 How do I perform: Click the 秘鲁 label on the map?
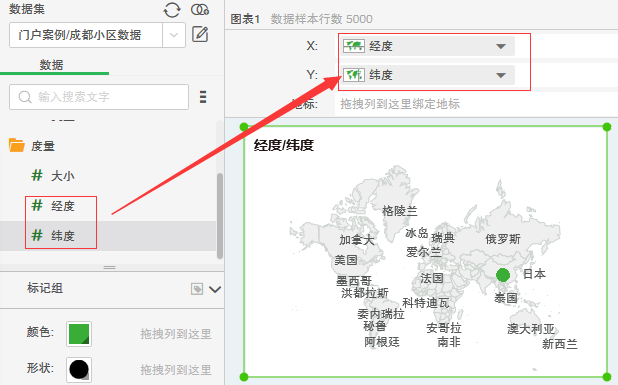[374, 326]
